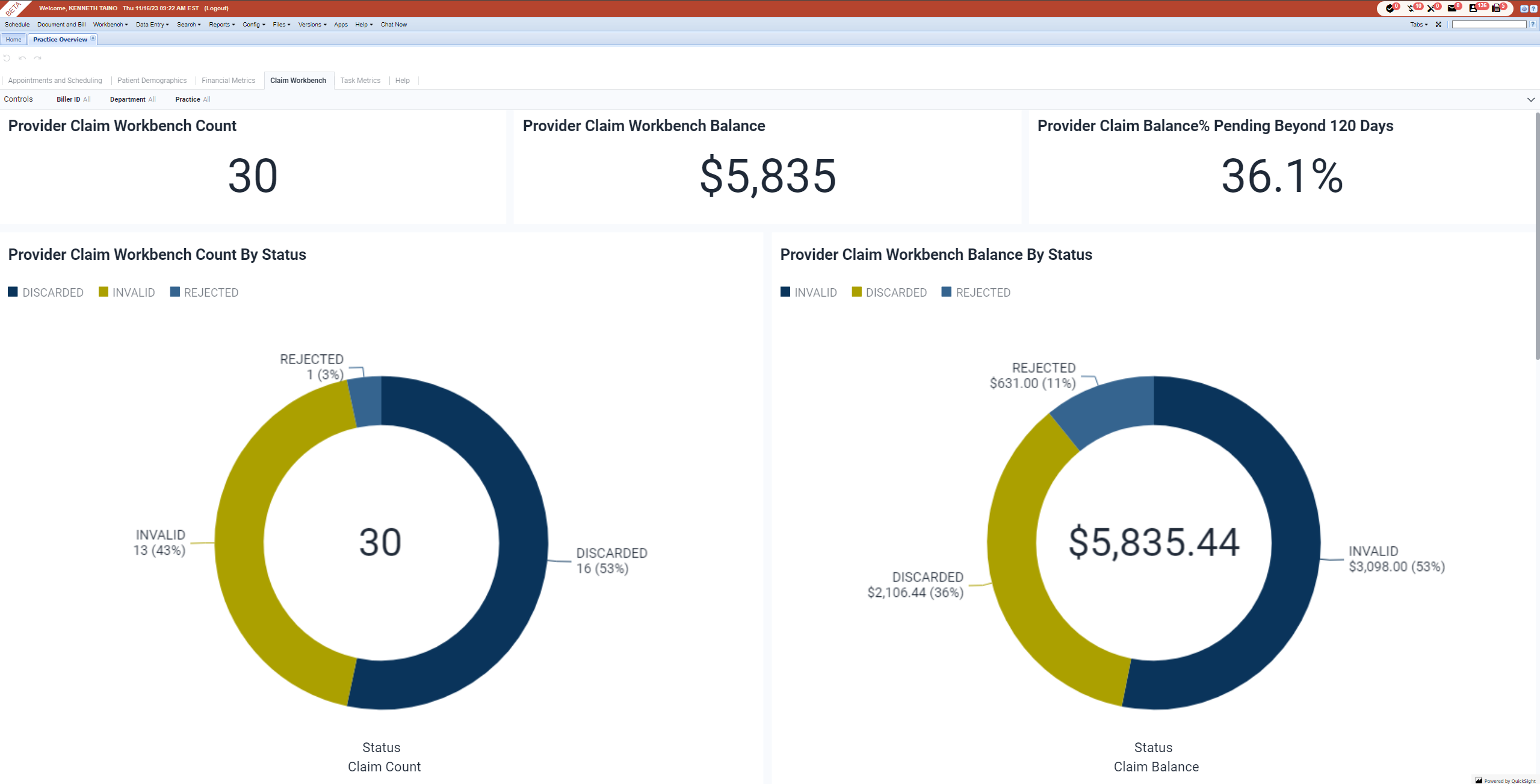Click Chat Now in the menu bar
The height and width of the screenshot is (784, 1540).
[x=394, y=25]
